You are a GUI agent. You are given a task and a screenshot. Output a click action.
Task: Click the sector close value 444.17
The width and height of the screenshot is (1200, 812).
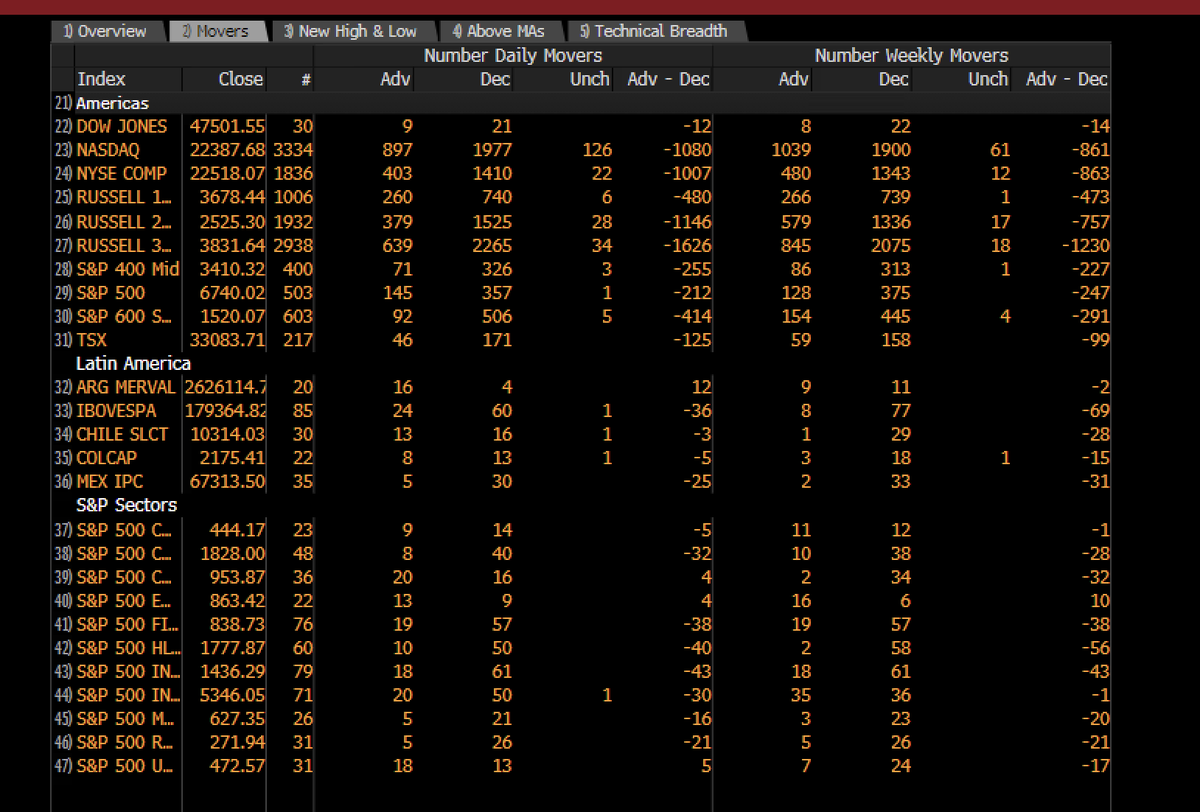[x=238, y=530]
